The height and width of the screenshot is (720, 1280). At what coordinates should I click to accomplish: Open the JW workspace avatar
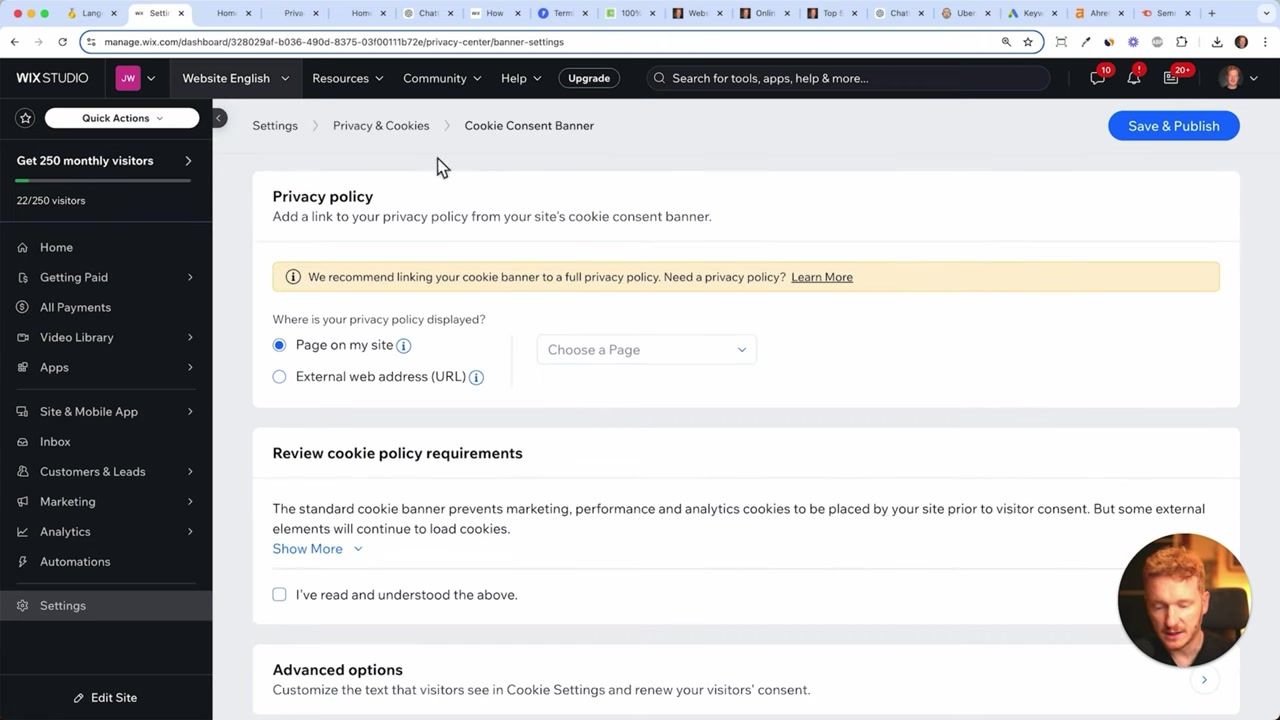click(128, 78)
